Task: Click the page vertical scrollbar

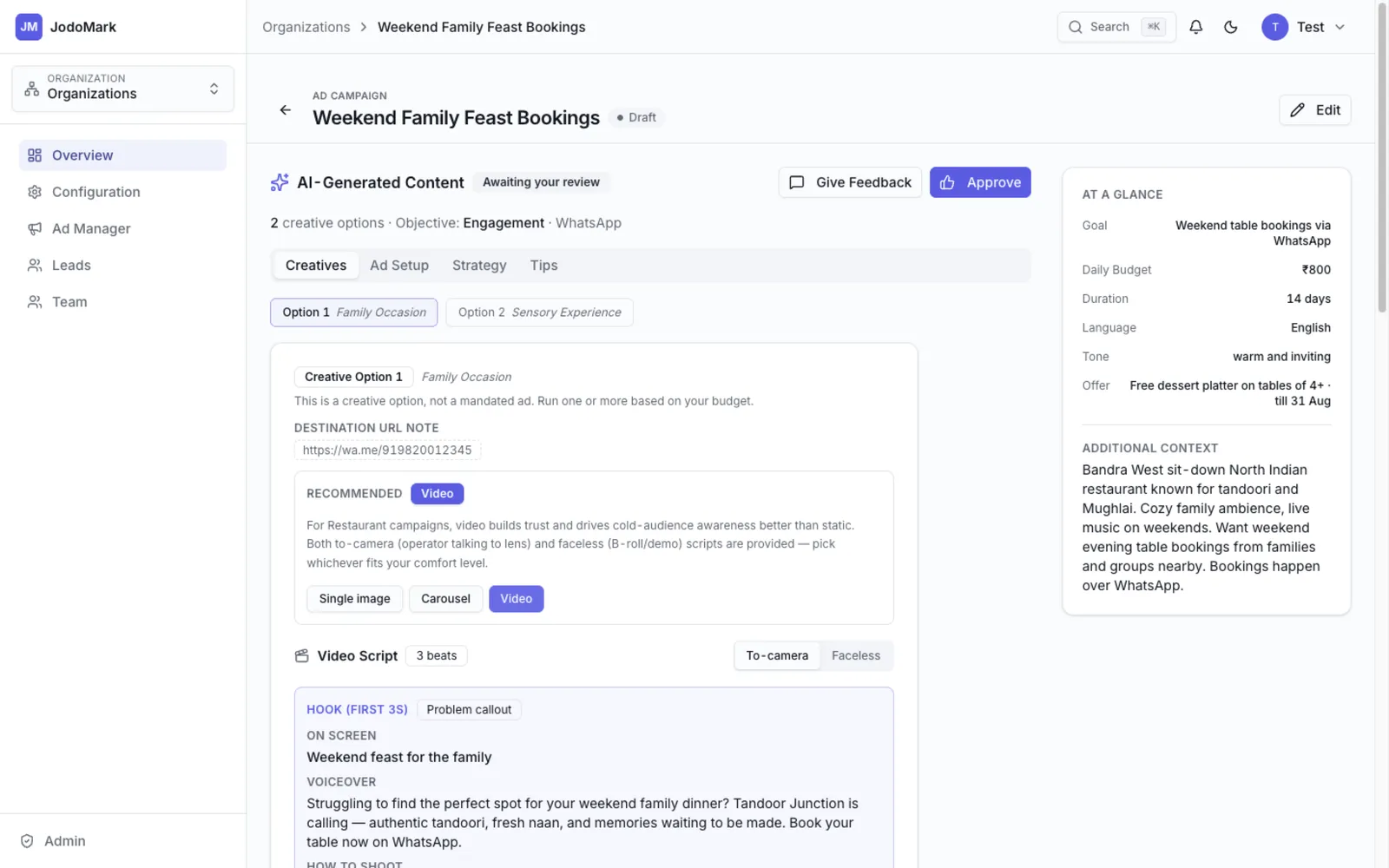Action: pos(1382,158)
